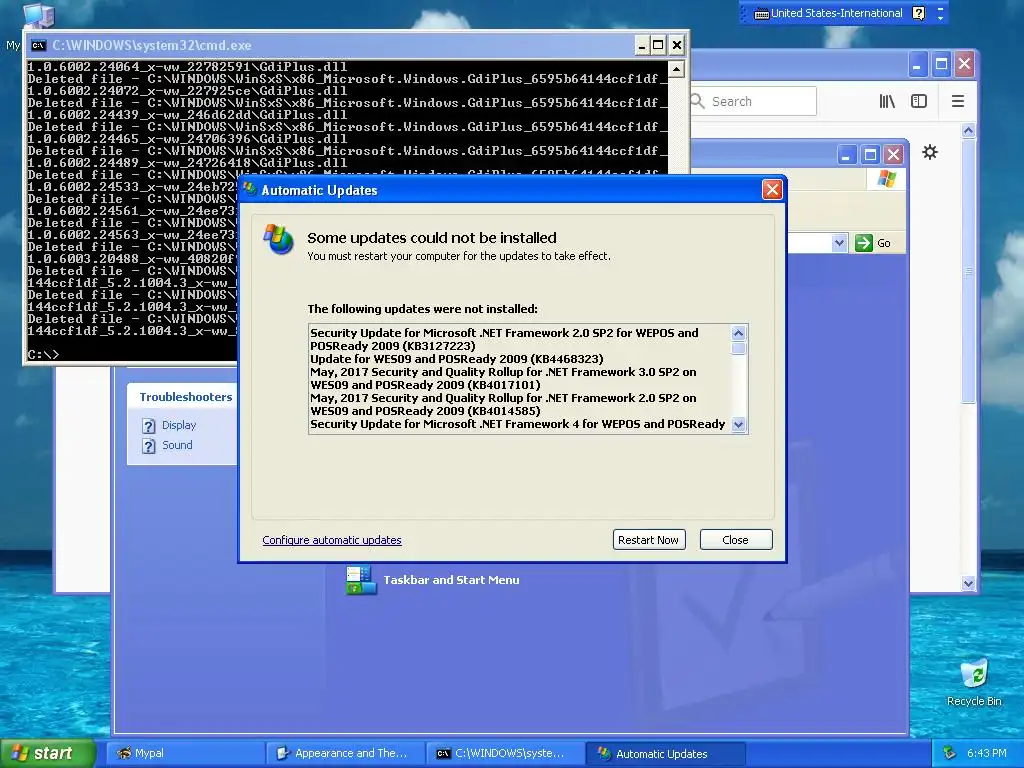Viewport: 1024px width, 768px height.
Task: Open the Mypal hamburger menu
Action: click(957, 101)
